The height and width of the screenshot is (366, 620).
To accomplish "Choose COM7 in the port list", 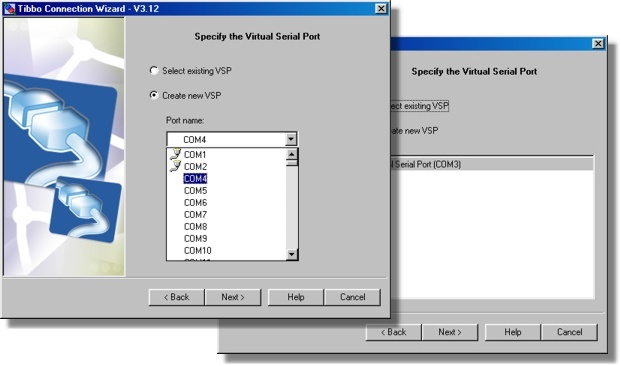I will 195,215.
